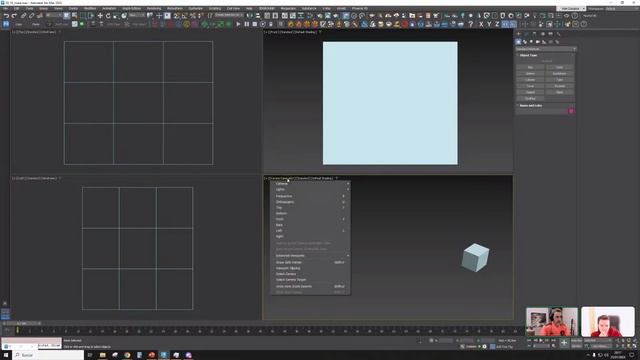The height and width of the screenshot is (360, 640).
Task: Click the Play button in second toolbar row
Action: 238,24
